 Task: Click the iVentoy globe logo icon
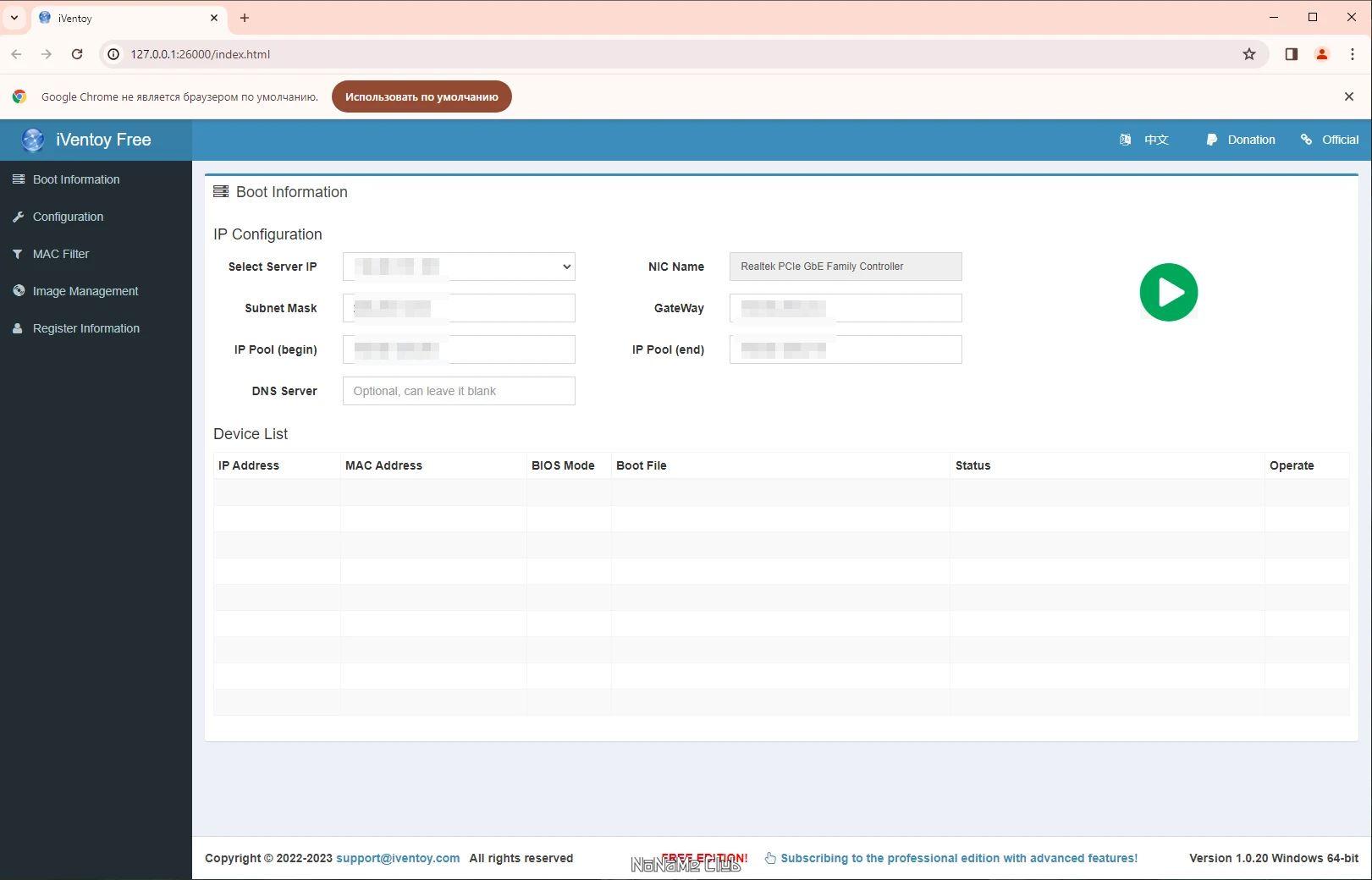33,140
